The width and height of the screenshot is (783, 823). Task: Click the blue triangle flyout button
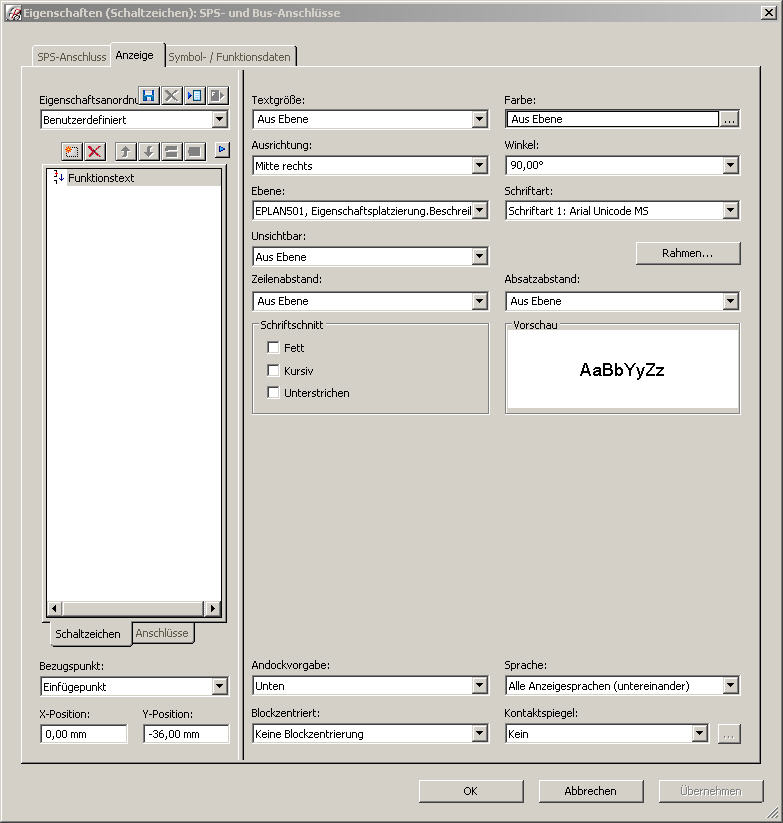pos(222,150)
